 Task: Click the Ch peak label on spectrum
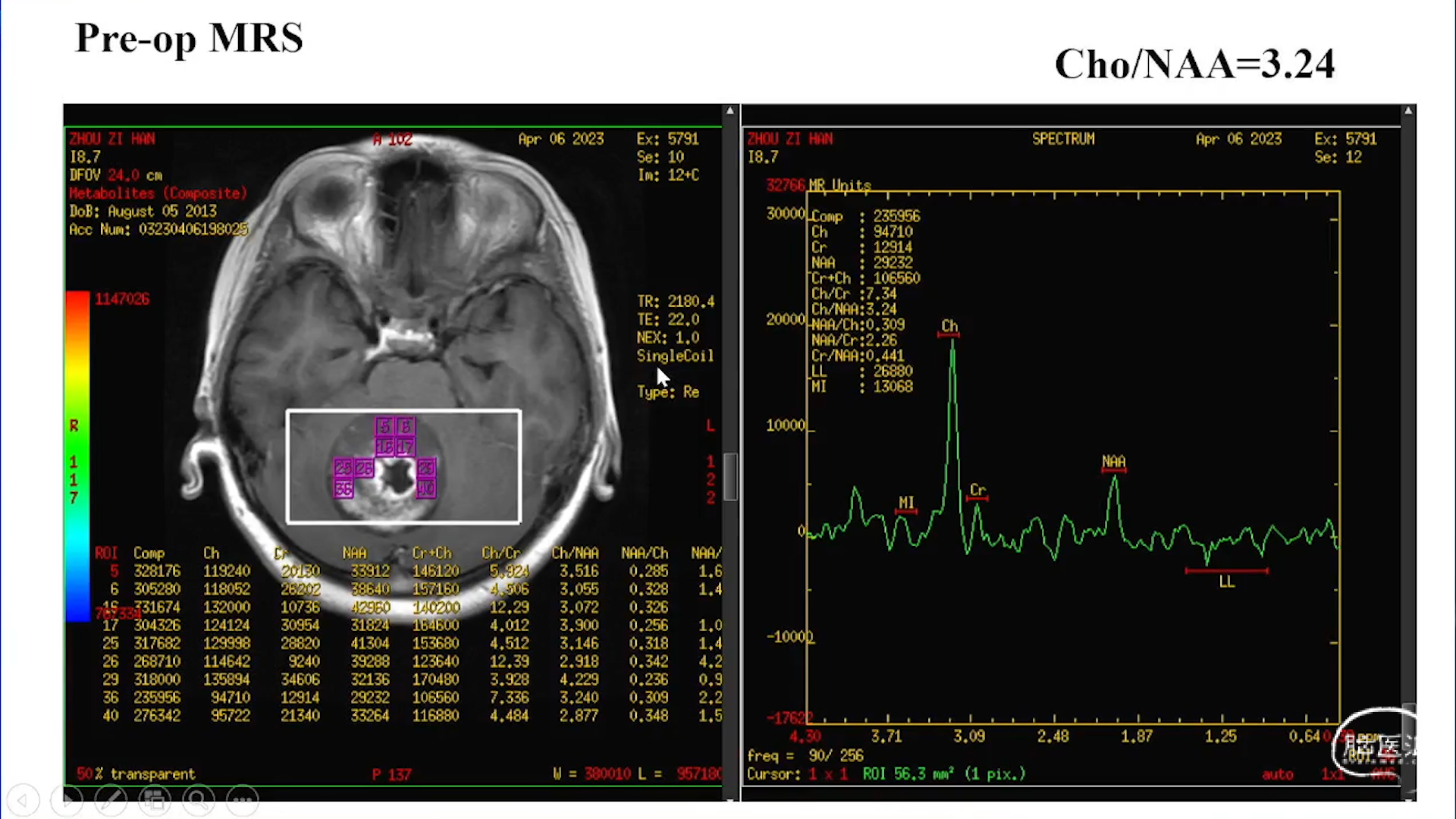pos(949,326)
